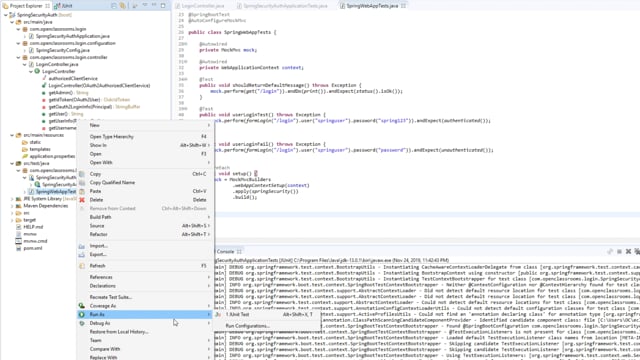The height and width of the screenshot is (360, 640).
Task: Click the import icon beside Import...
Action: pyautogui.click(x=82, y=246)
